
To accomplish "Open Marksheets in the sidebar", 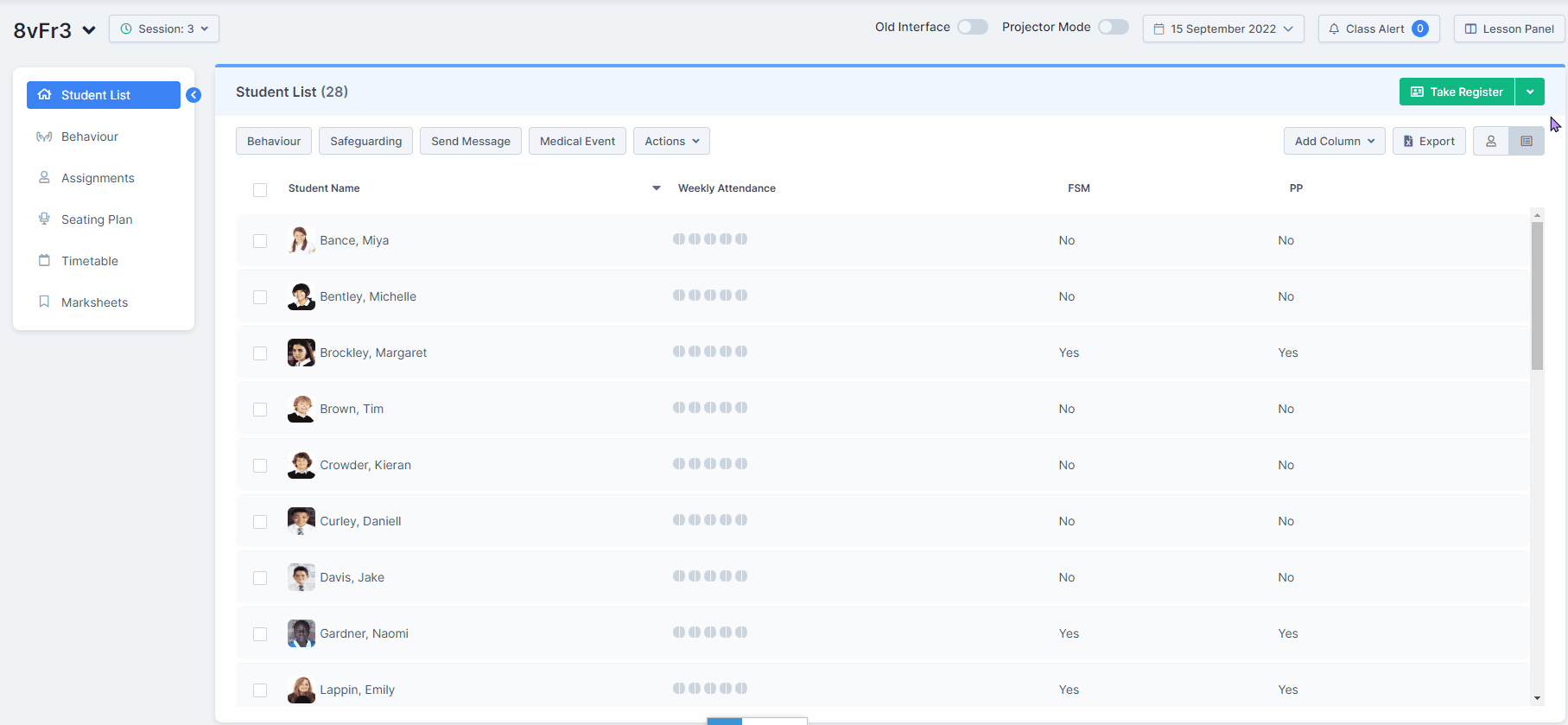I will 94,302.
